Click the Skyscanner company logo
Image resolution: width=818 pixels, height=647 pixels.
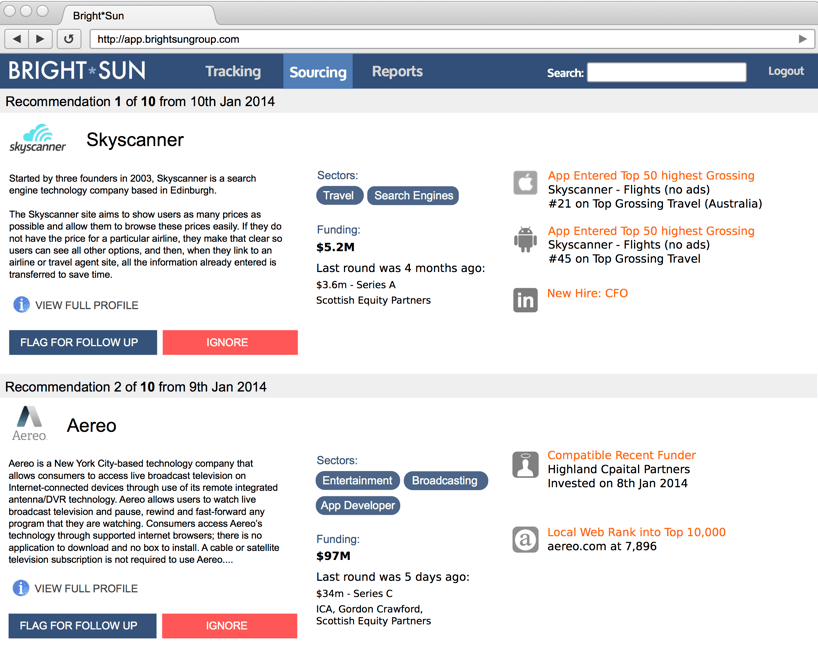pos(38,139)
